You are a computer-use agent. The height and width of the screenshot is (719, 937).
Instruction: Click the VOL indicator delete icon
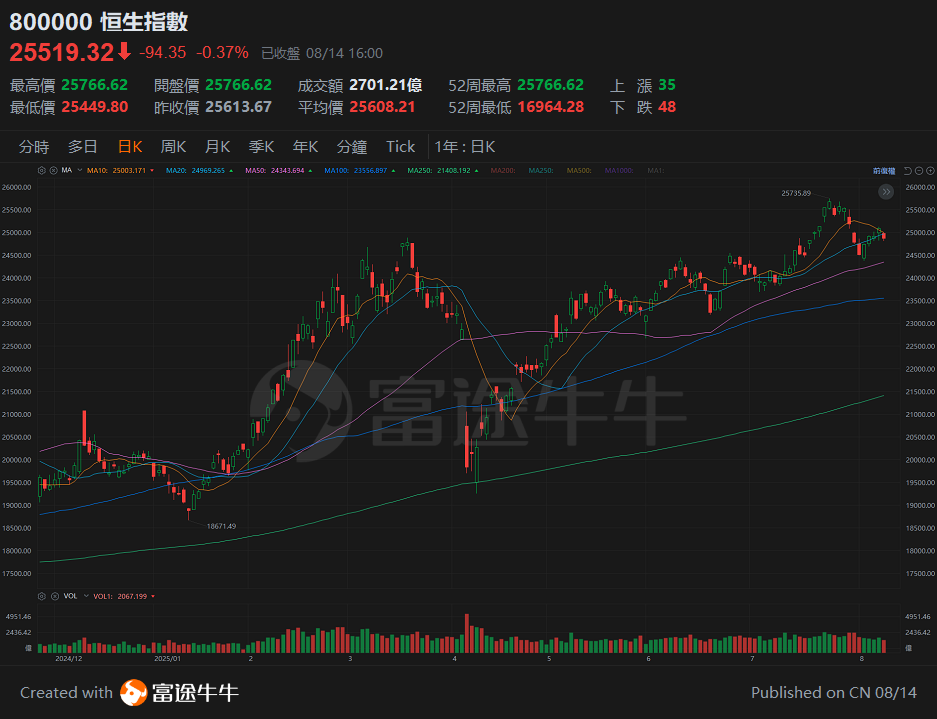coord(54,595)
